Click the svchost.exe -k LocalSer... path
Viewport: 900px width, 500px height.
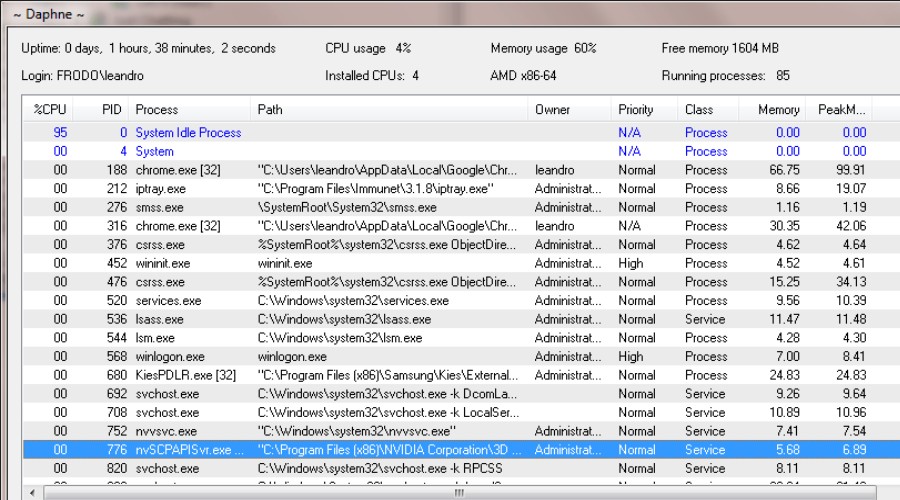[389, 413]
